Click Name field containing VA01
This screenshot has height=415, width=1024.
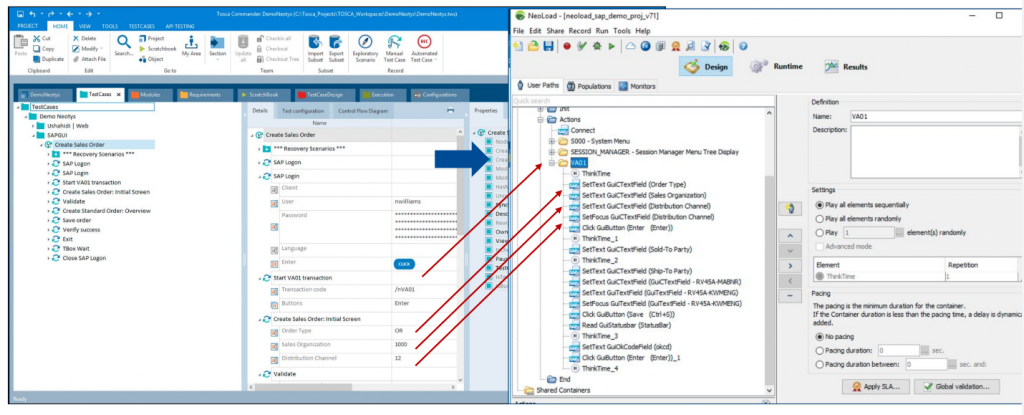click(936, 116)
